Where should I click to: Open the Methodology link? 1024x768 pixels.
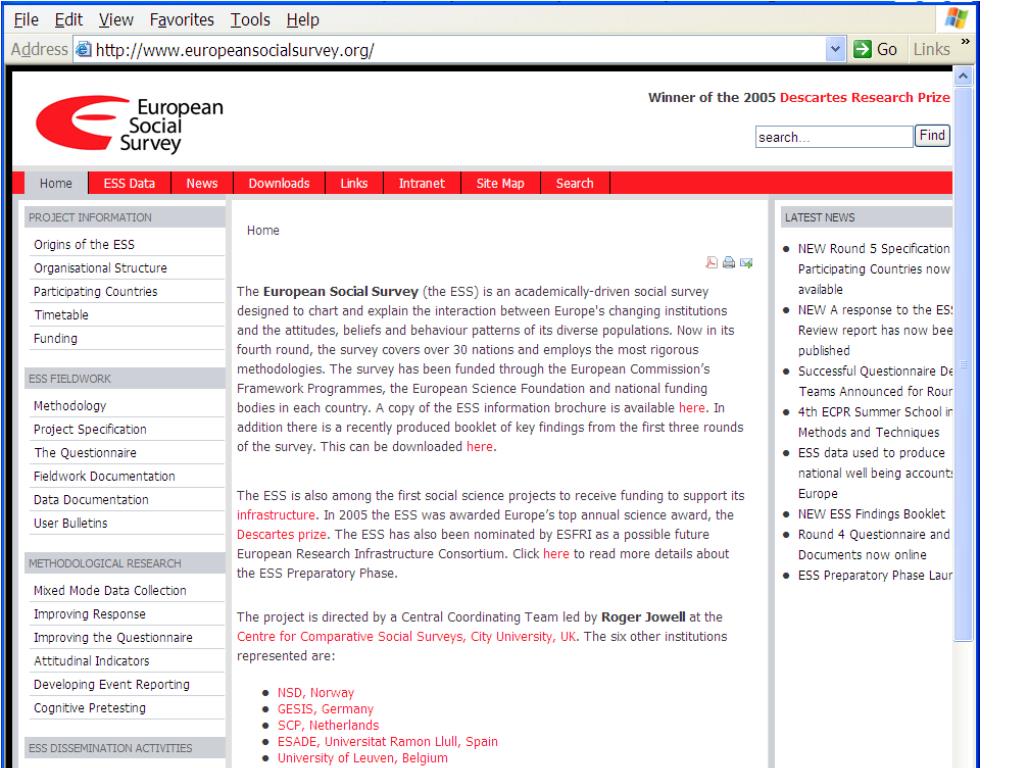70,406
